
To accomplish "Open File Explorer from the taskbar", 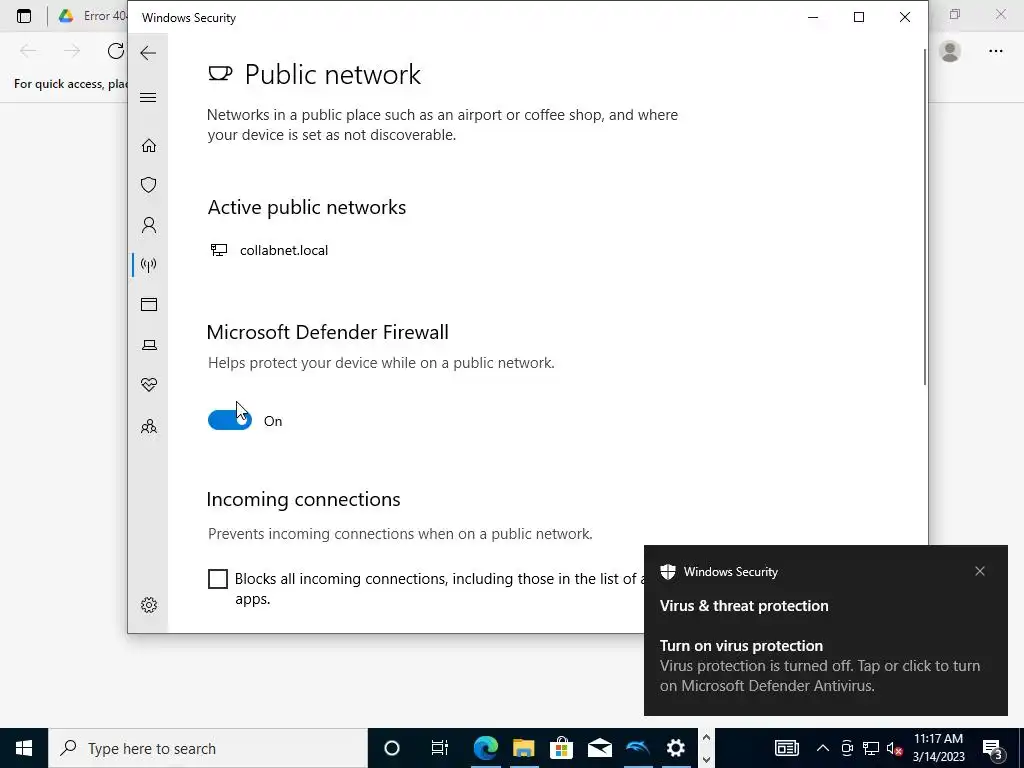I will pos(524,748).
